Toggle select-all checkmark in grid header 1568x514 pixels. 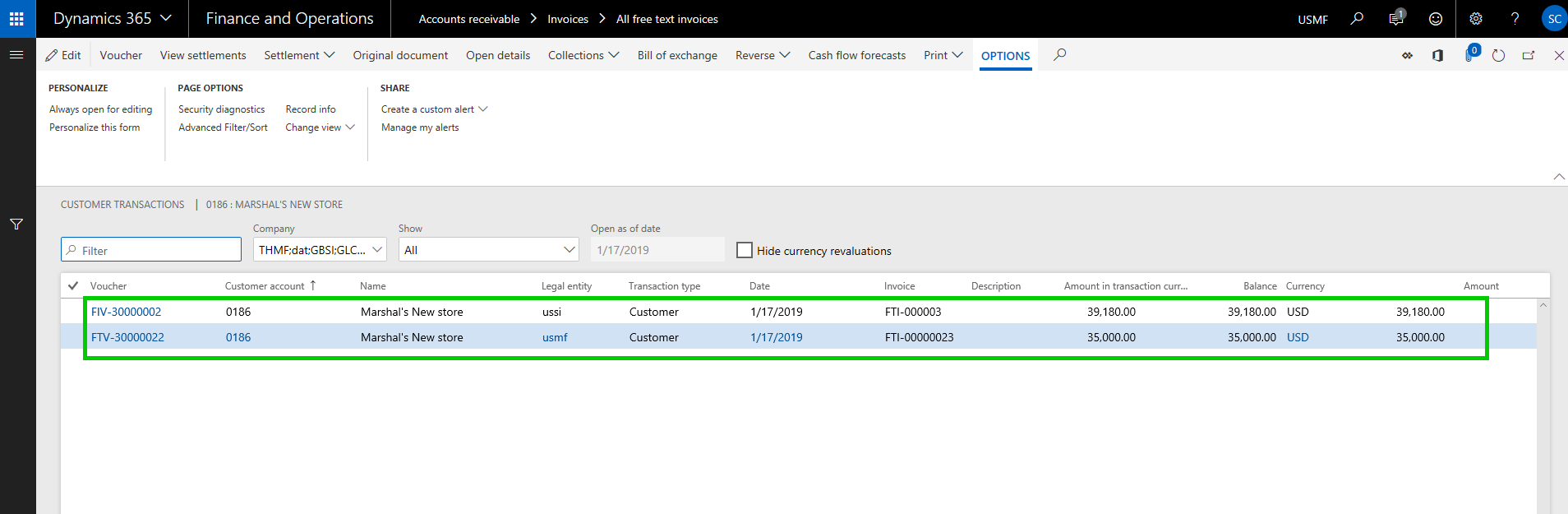pos(73,285)
